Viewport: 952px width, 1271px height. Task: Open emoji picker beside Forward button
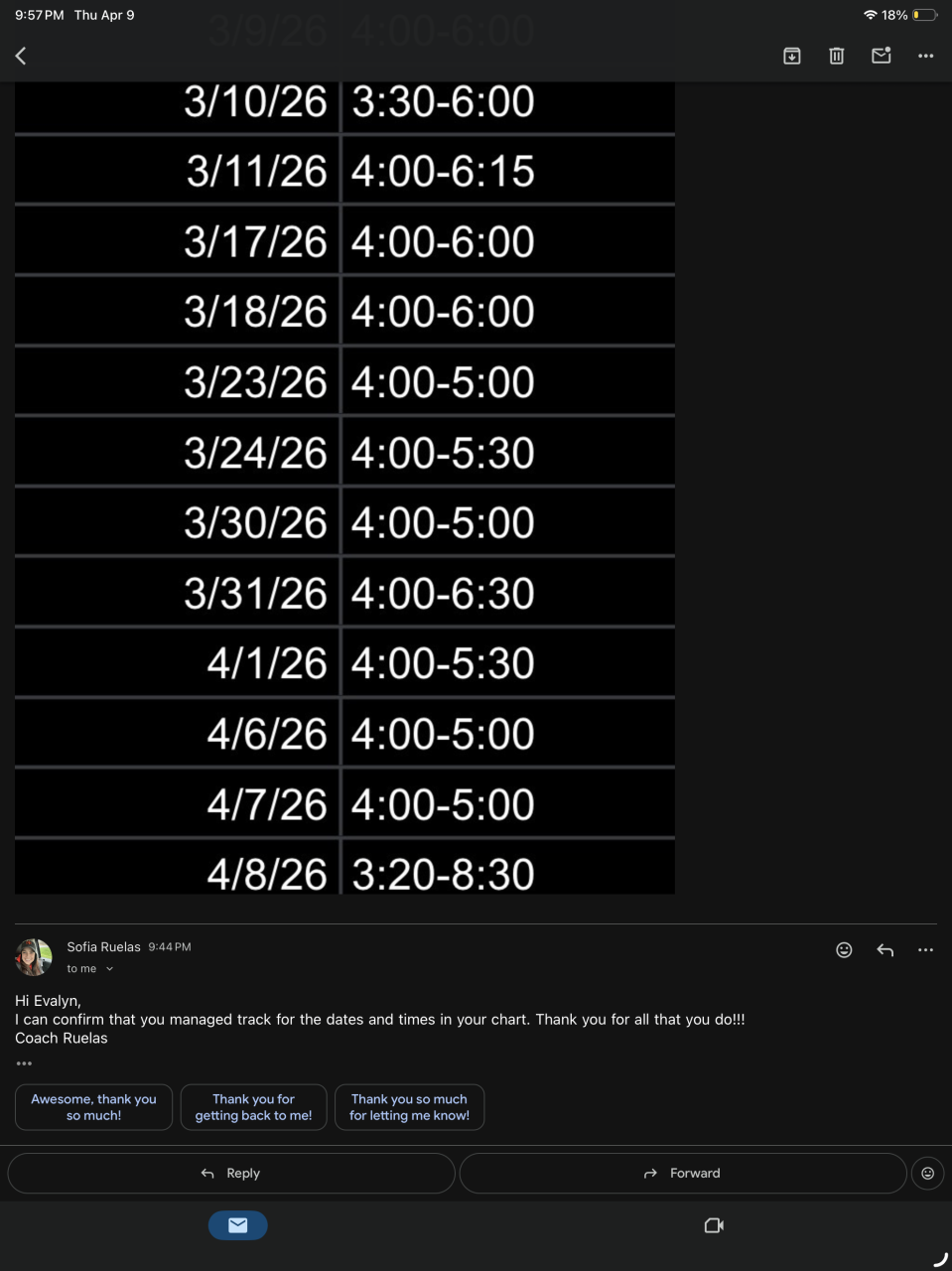click(x=928, y=1173)
